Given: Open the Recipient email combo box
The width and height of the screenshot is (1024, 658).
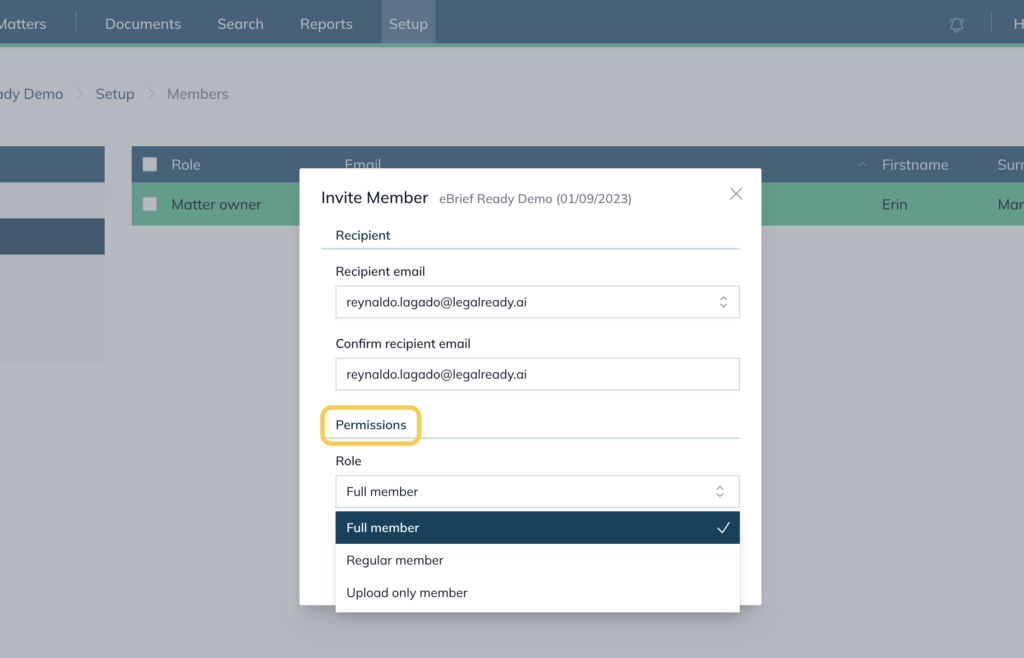Looking at the screenshot, I should tap(537, 302).
